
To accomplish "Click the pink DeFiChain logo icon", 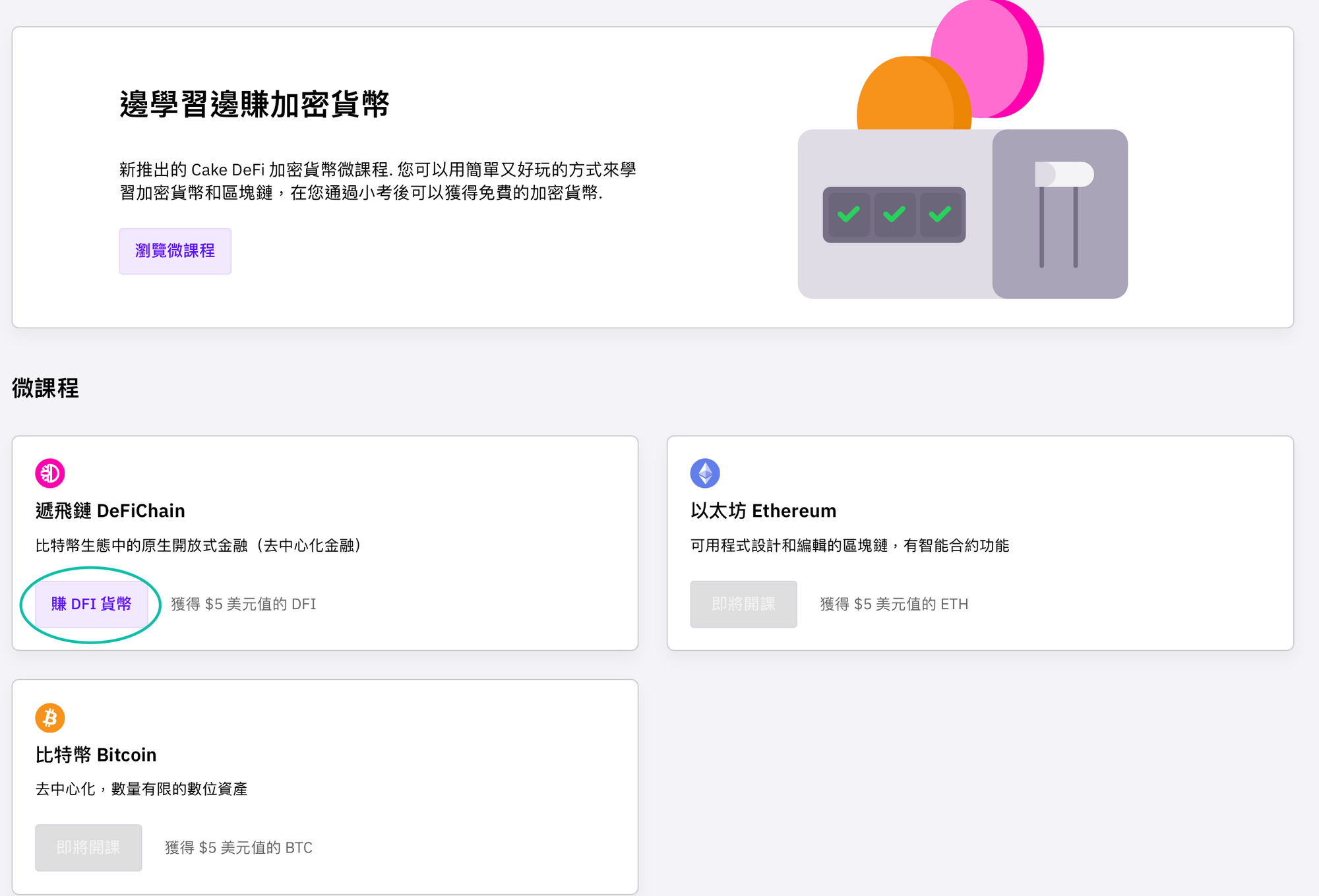I will click(50, 473).
